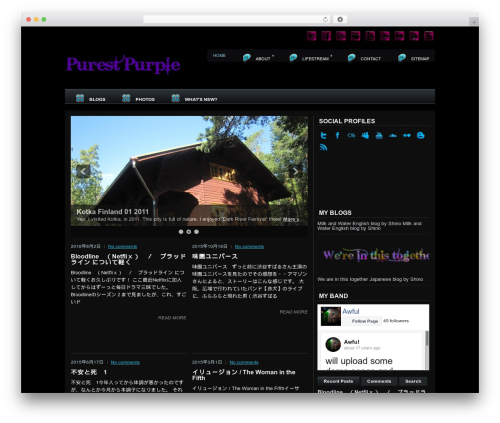Open No comments link on Woman in the Fifth post
Viewport: 500px width, 423px height.
click(x=244, y=362)
